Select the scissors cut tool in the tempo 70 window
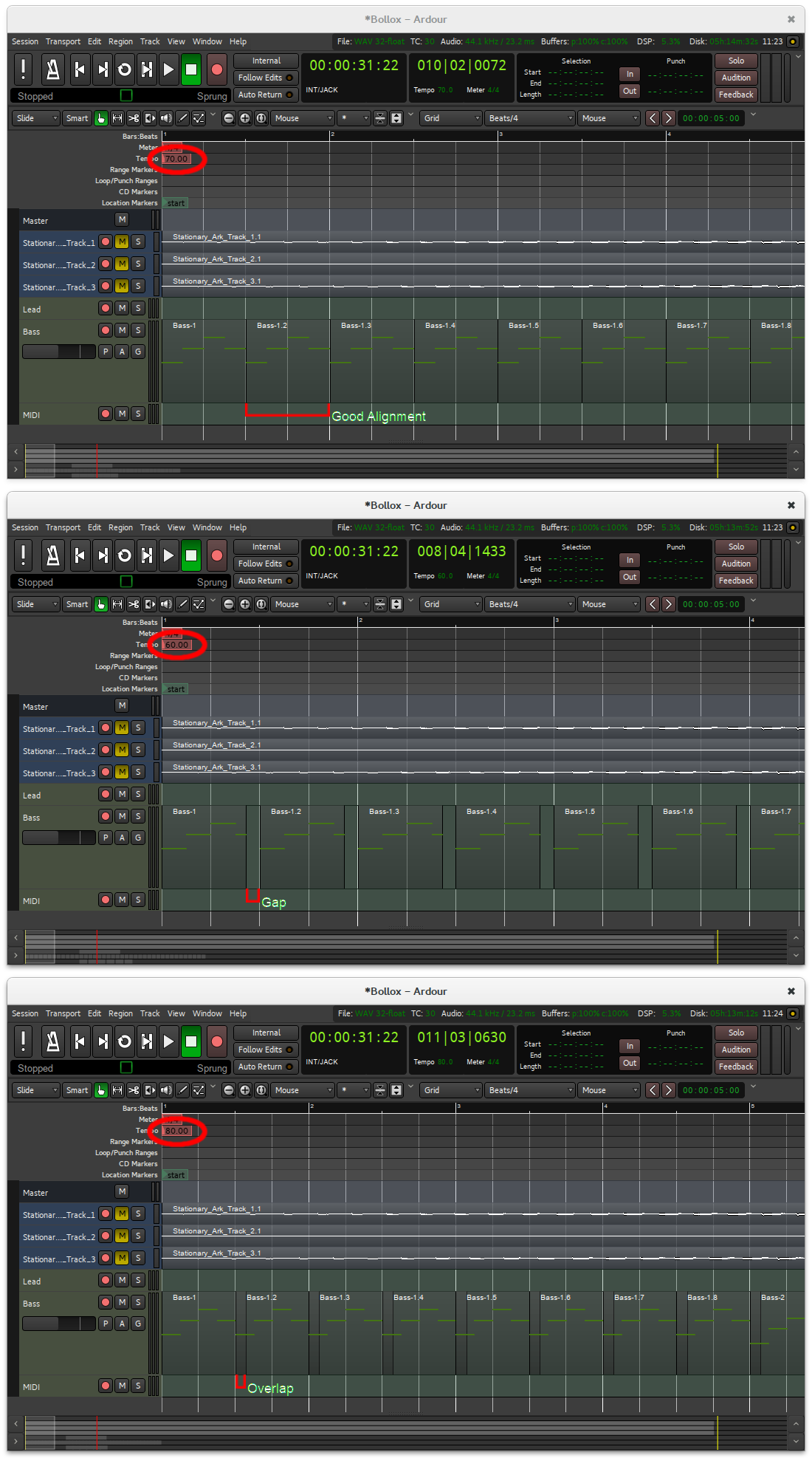 134,118
